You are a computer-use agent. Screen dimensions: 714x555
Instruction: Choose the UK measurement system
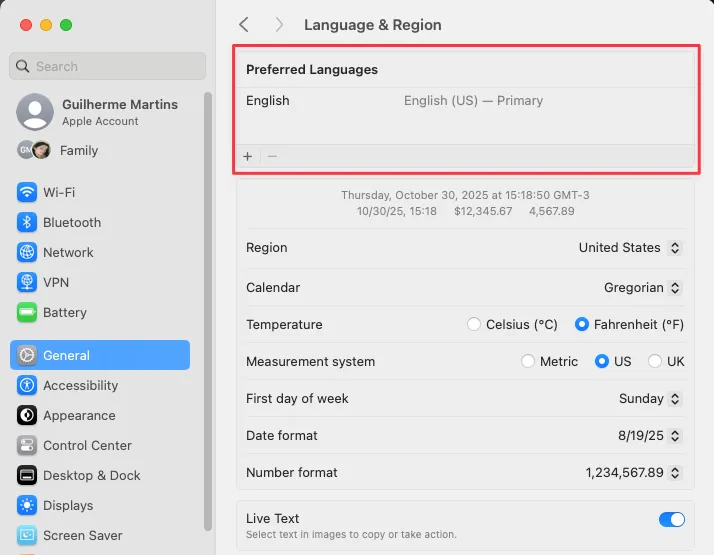[x=655, y=361]
